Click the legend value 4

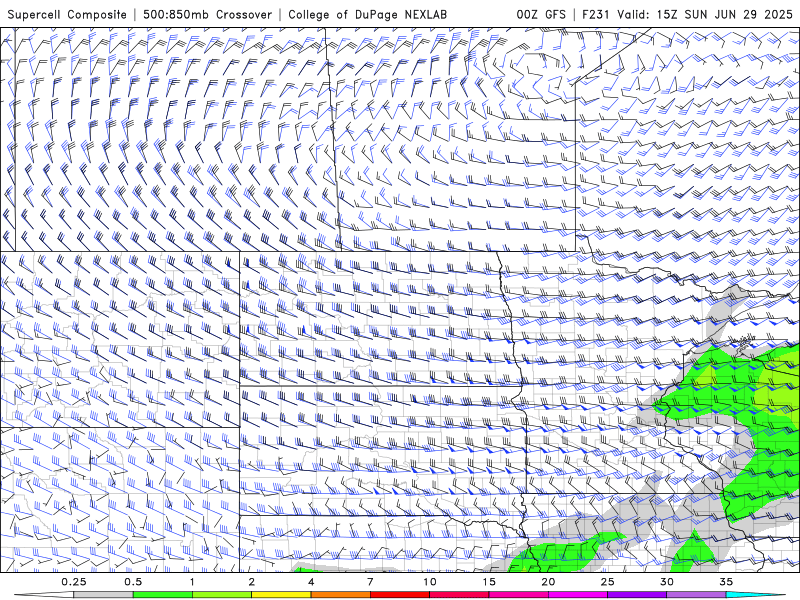311,582
